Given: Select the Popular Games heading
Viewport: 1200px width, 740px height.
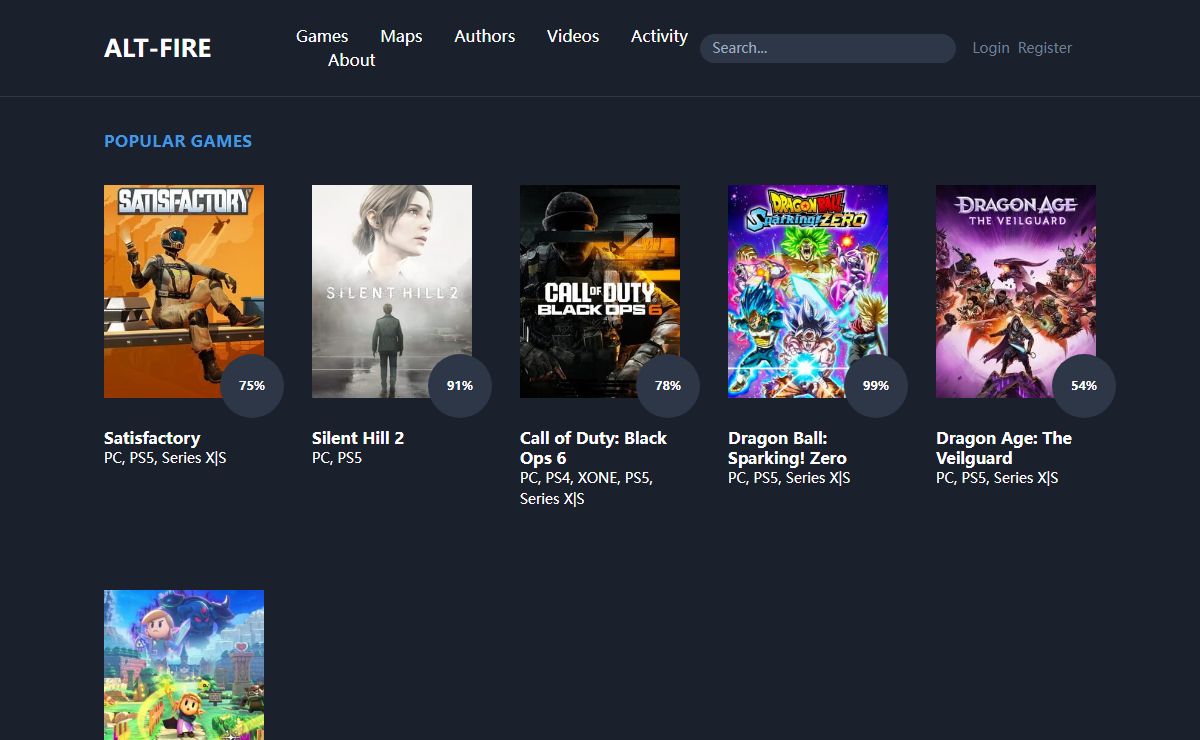Looking at the screenshot, I should (178, 141).
